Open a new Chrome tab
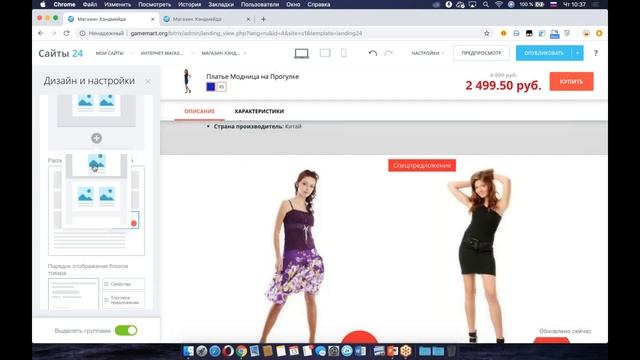The height and width of the screenshot is (360, 640). (263, 19)
